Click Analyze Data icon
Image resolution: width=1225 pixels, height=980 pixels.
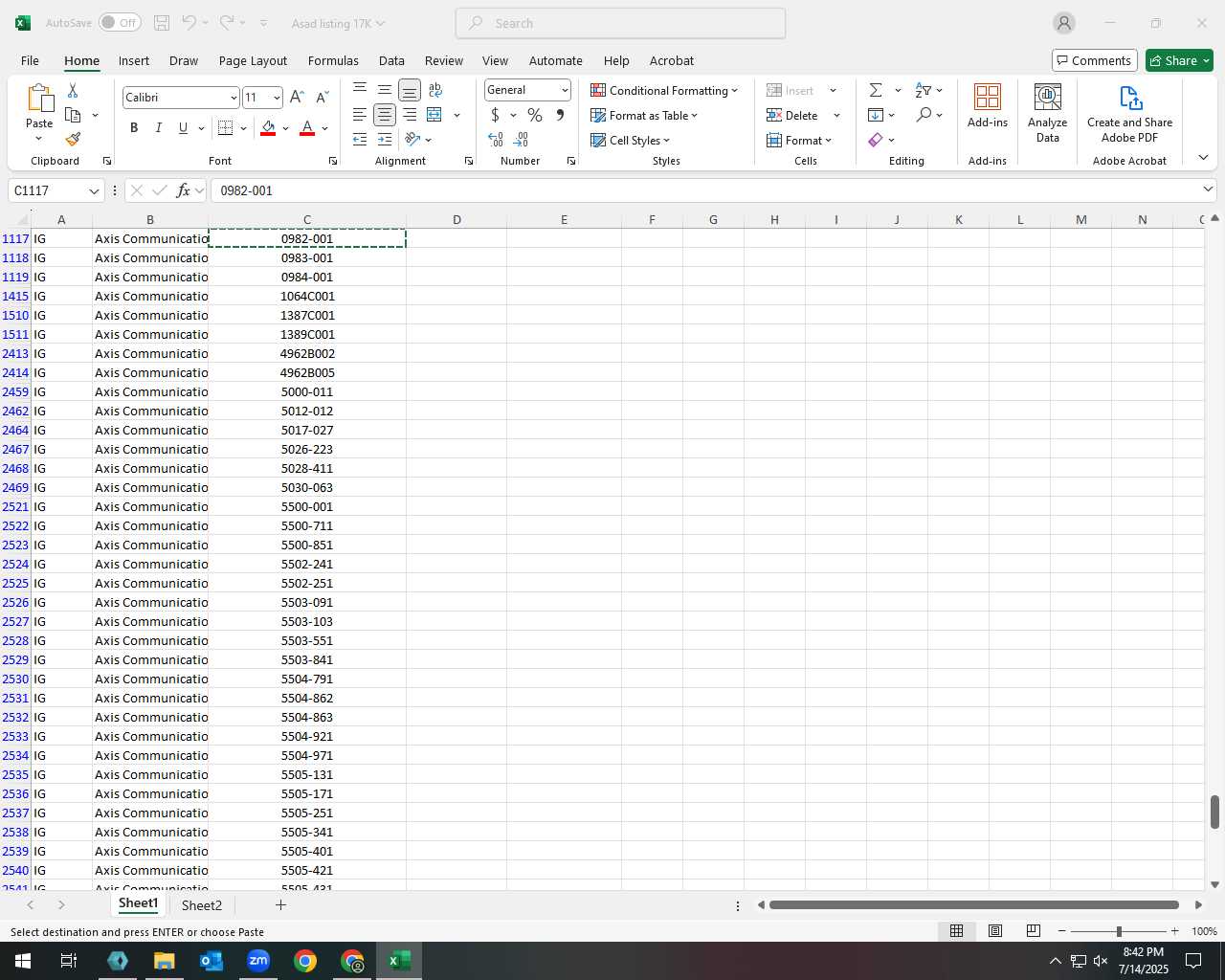pos(1048,113)
